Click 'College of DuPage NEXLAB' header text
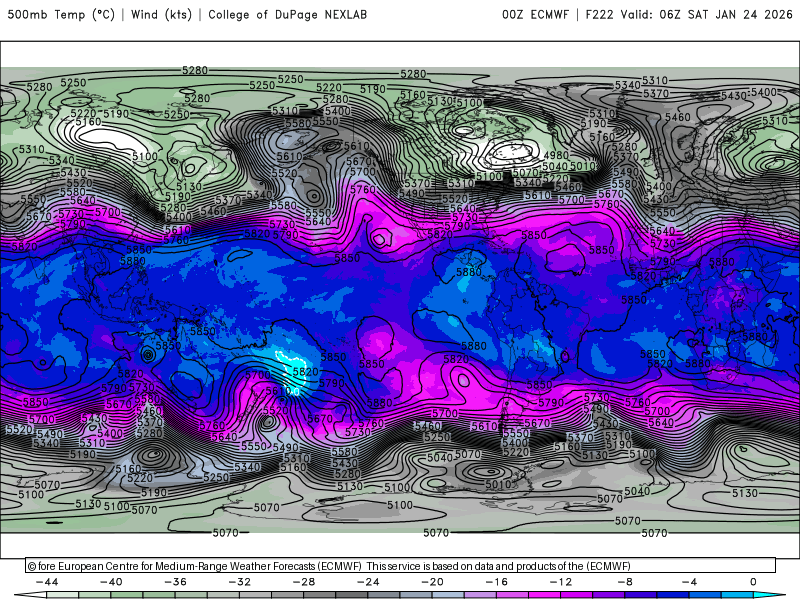The image size is (800, 600). pyautogui.click(x=287, y=15)
